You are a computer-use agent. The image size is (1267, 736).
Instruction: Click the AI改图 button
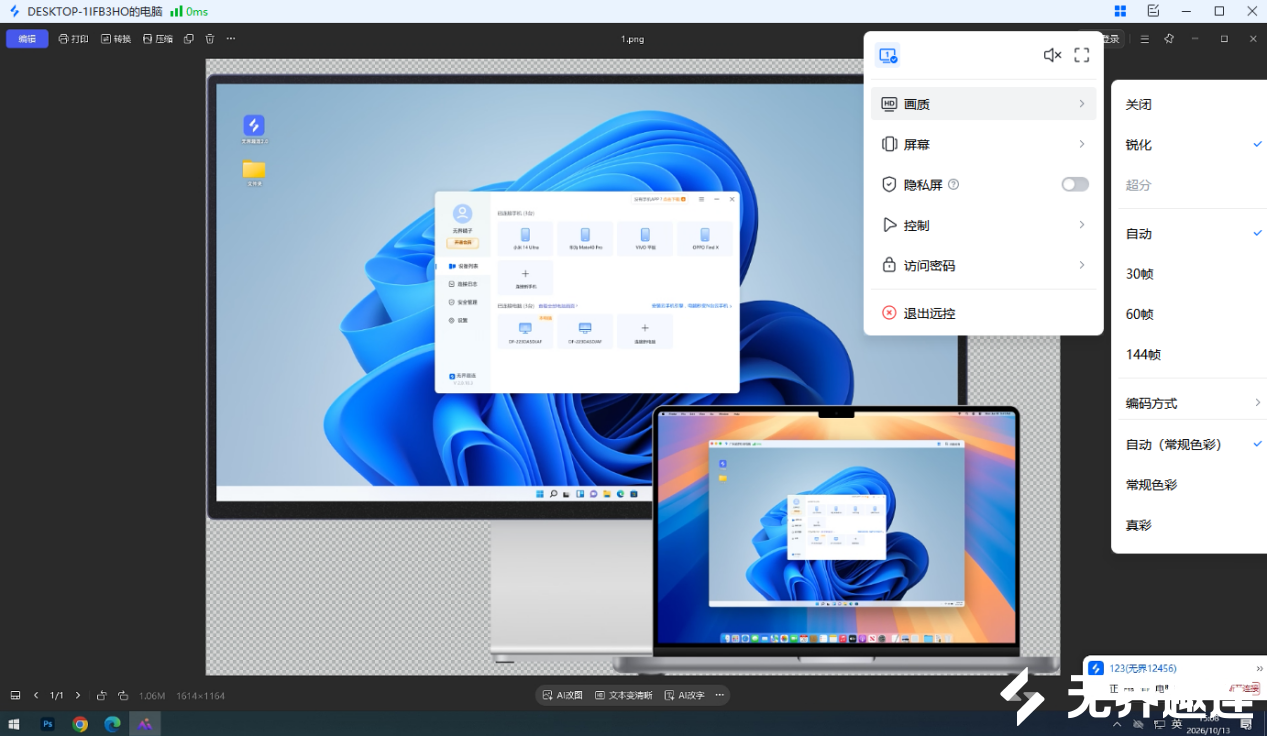562,695
